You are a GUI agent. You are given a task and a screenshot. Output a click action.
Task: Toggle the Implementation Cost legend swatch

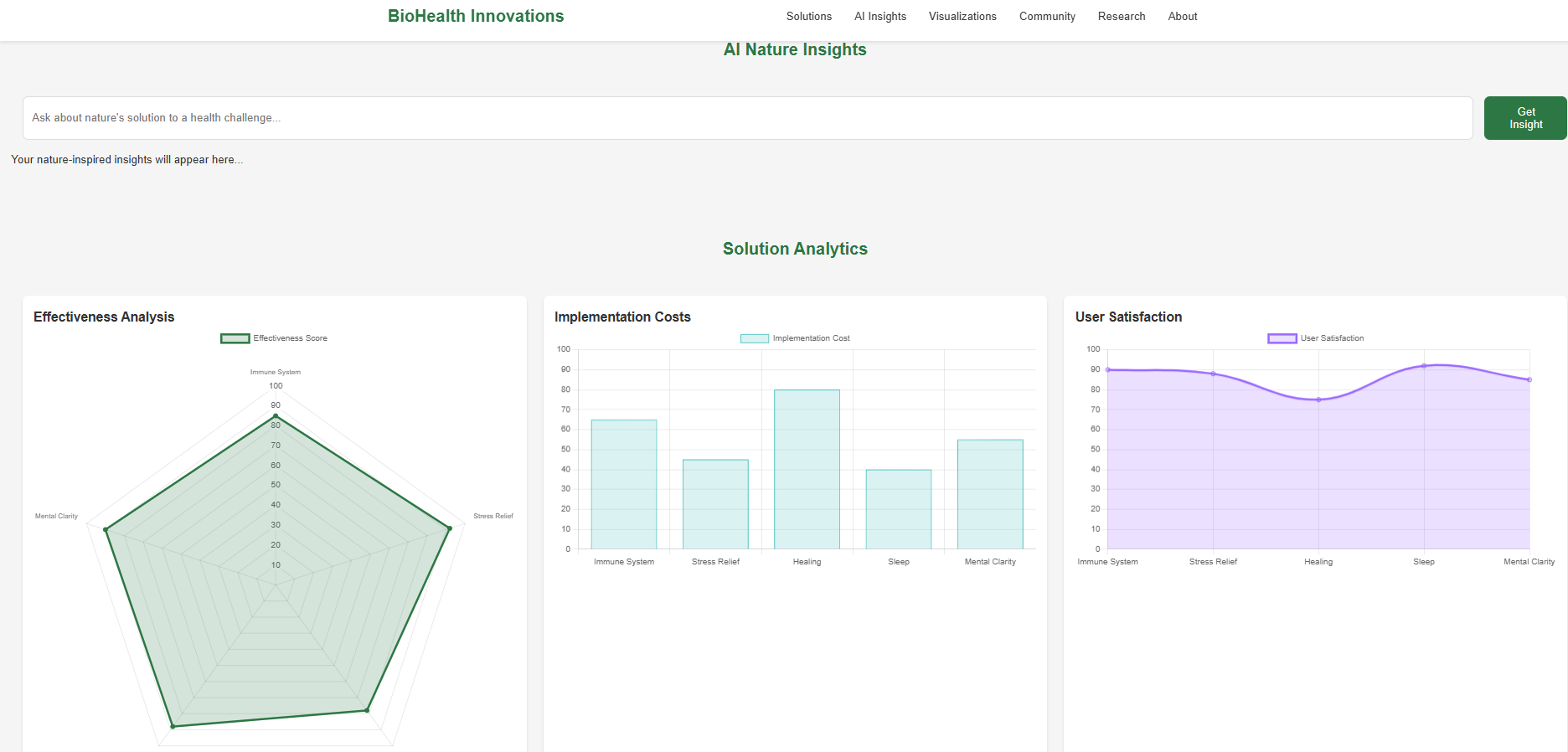755,338
